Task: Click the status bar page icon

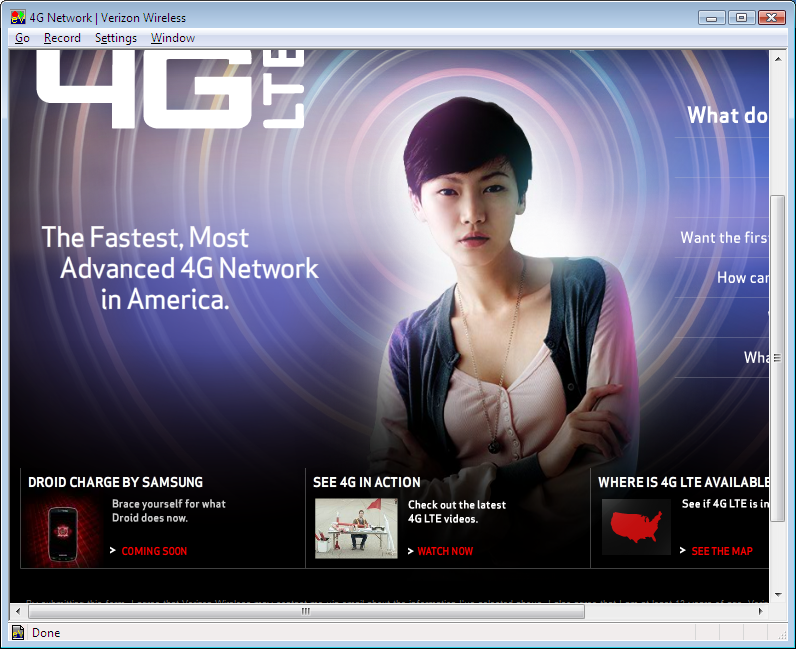Action: (x=18, y=633)
